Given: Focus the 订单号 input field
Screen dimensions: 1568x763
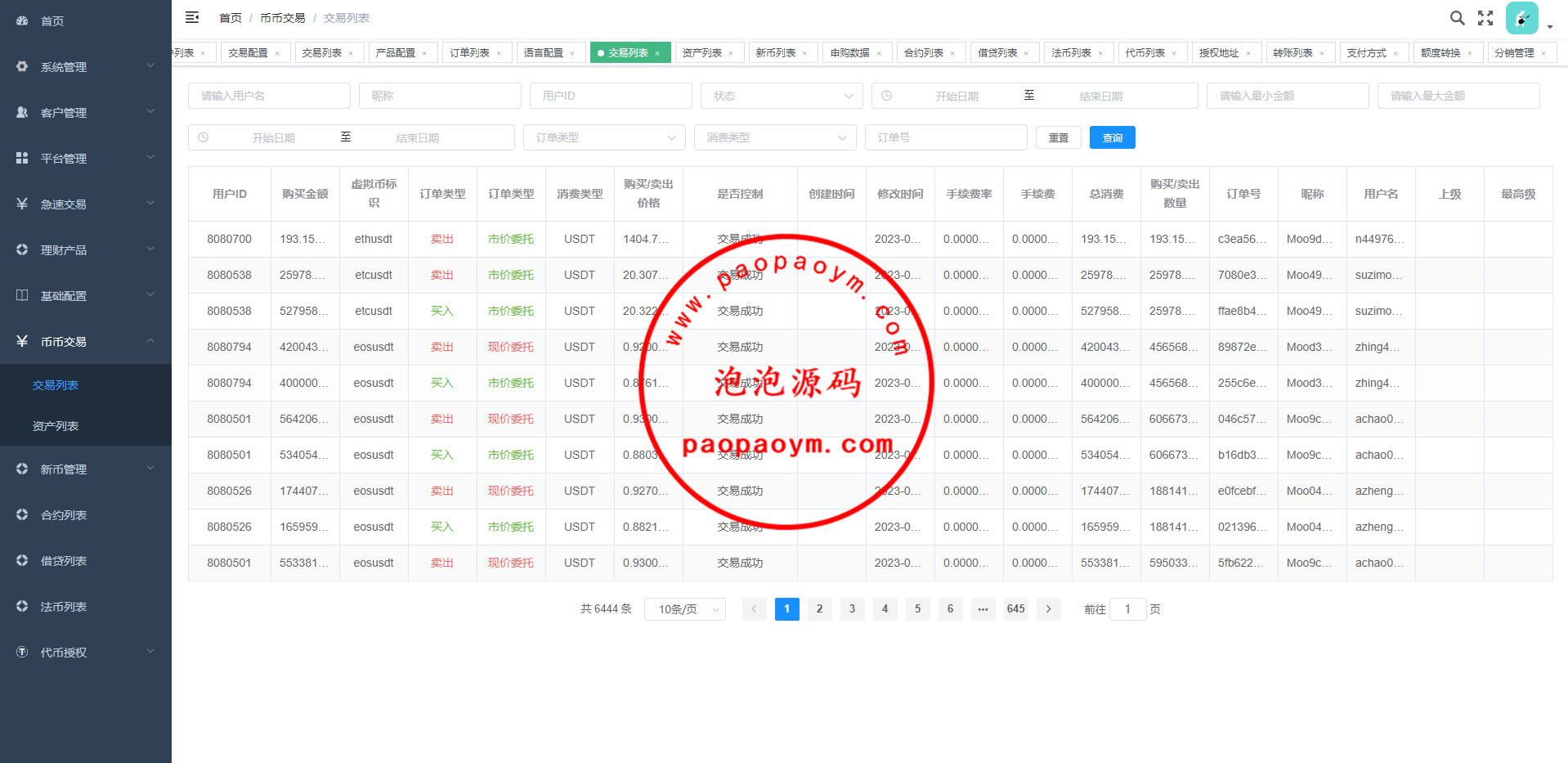Looking at the screenshot, I should pos(946,137).
